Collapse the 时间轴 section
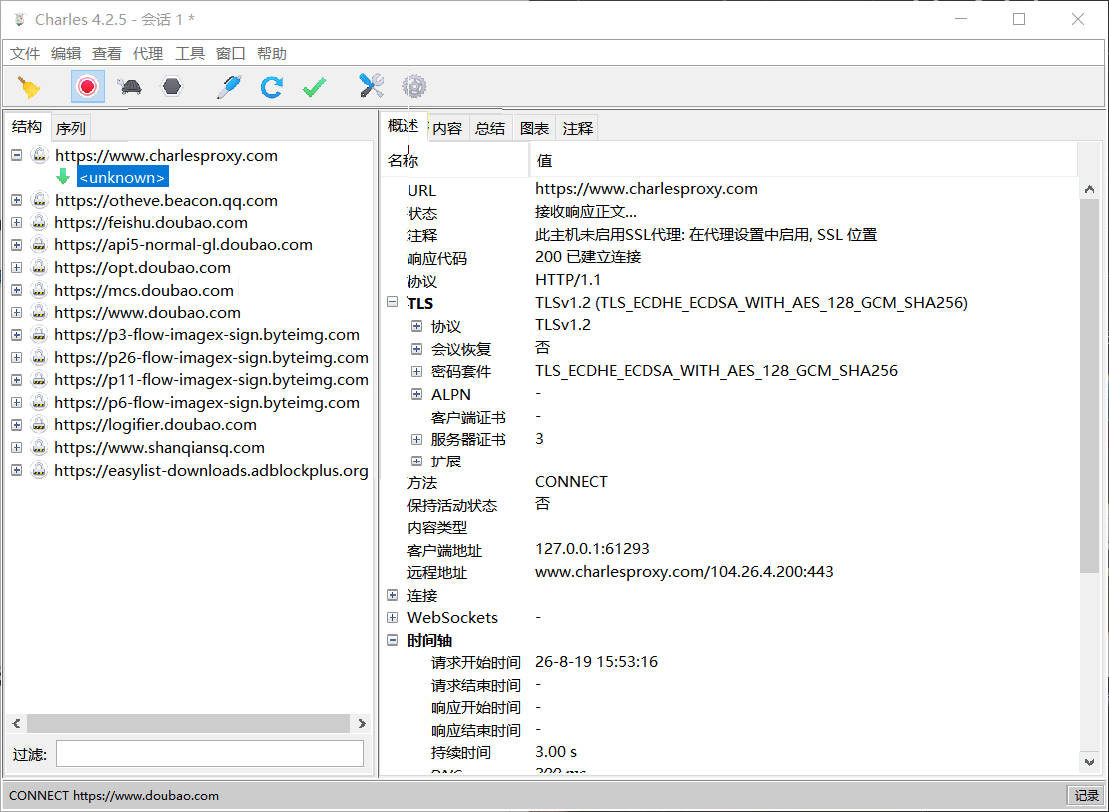Viewport: 1109px width, 812px height. point(393,640)
